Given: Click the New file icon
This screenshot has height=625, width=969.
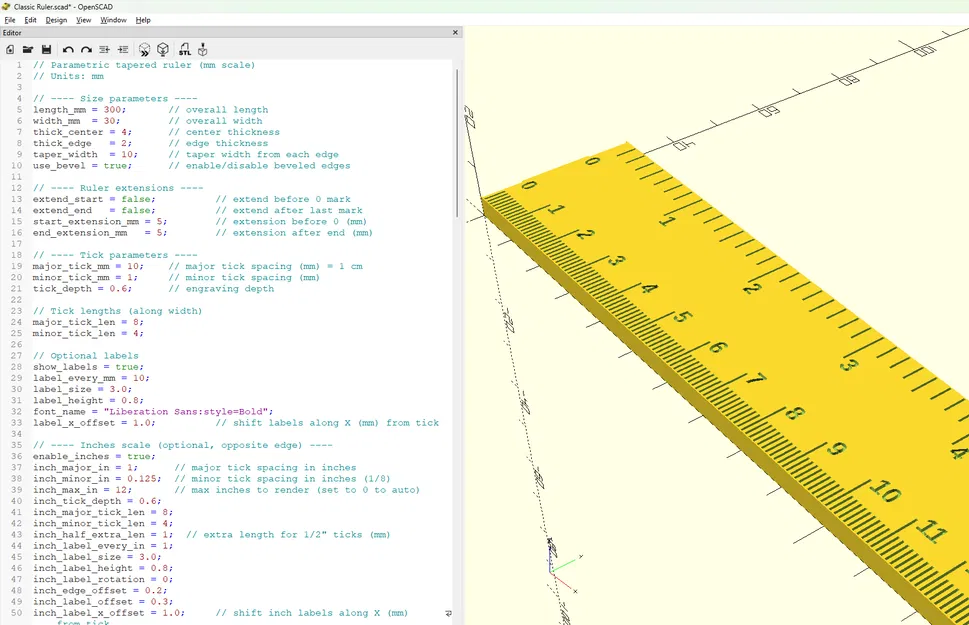Looking at the screenshot, I should tap(10, 49).
